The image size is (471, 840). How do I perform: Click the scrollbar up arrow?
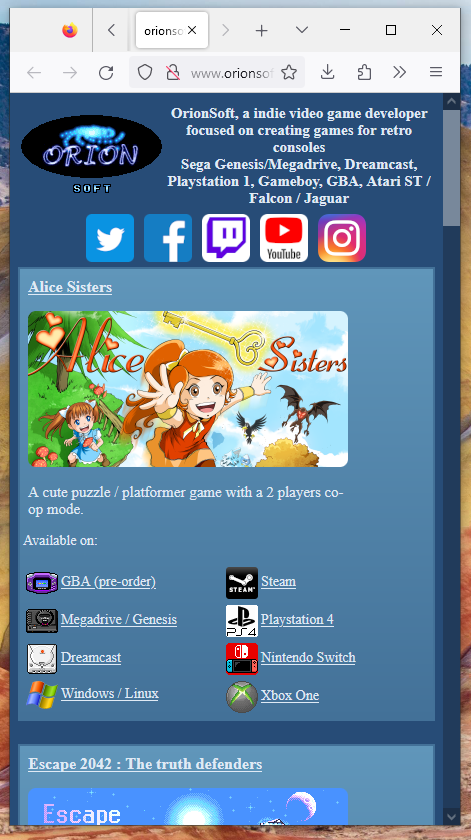point(452,101)
